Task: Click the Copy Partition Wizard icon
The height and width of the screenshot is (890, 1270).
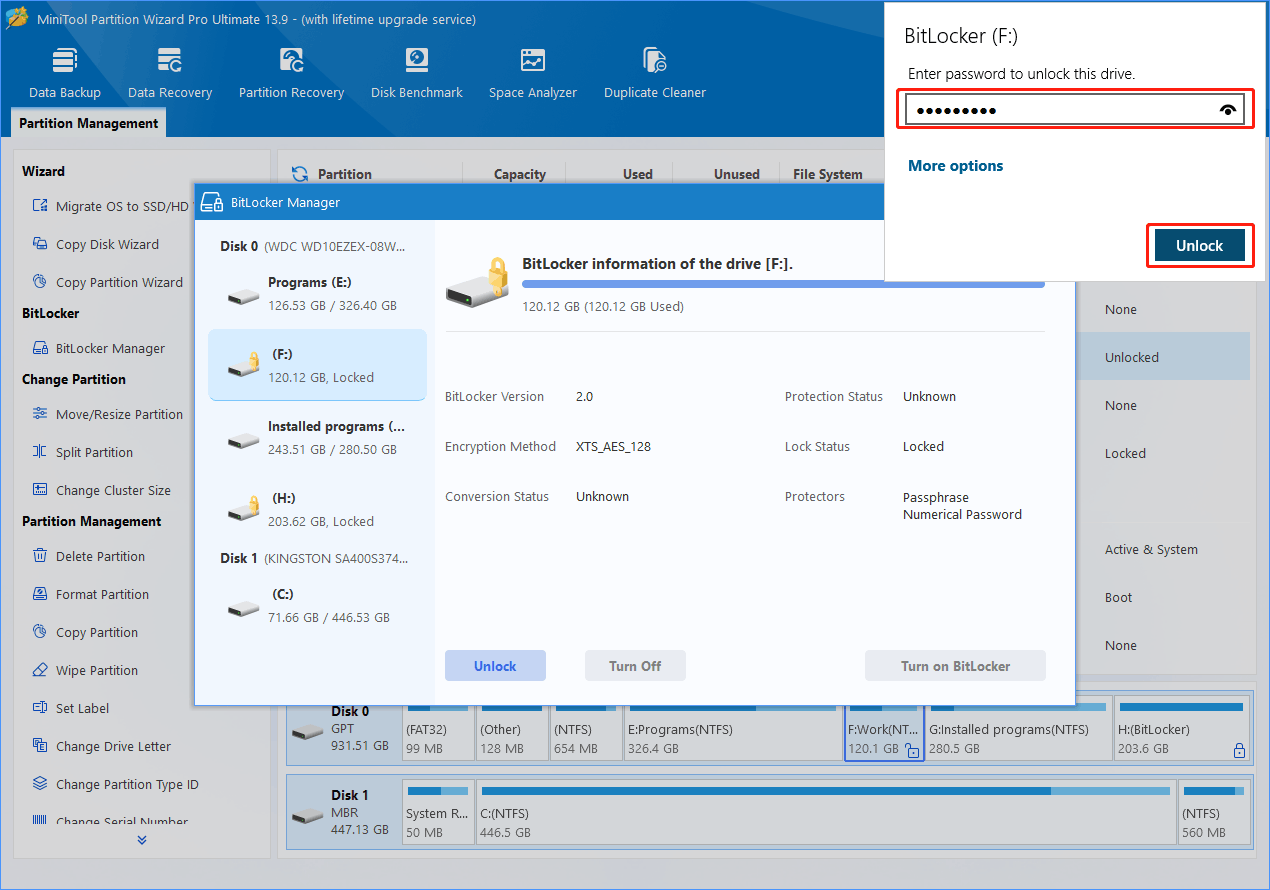Action: 40,282
